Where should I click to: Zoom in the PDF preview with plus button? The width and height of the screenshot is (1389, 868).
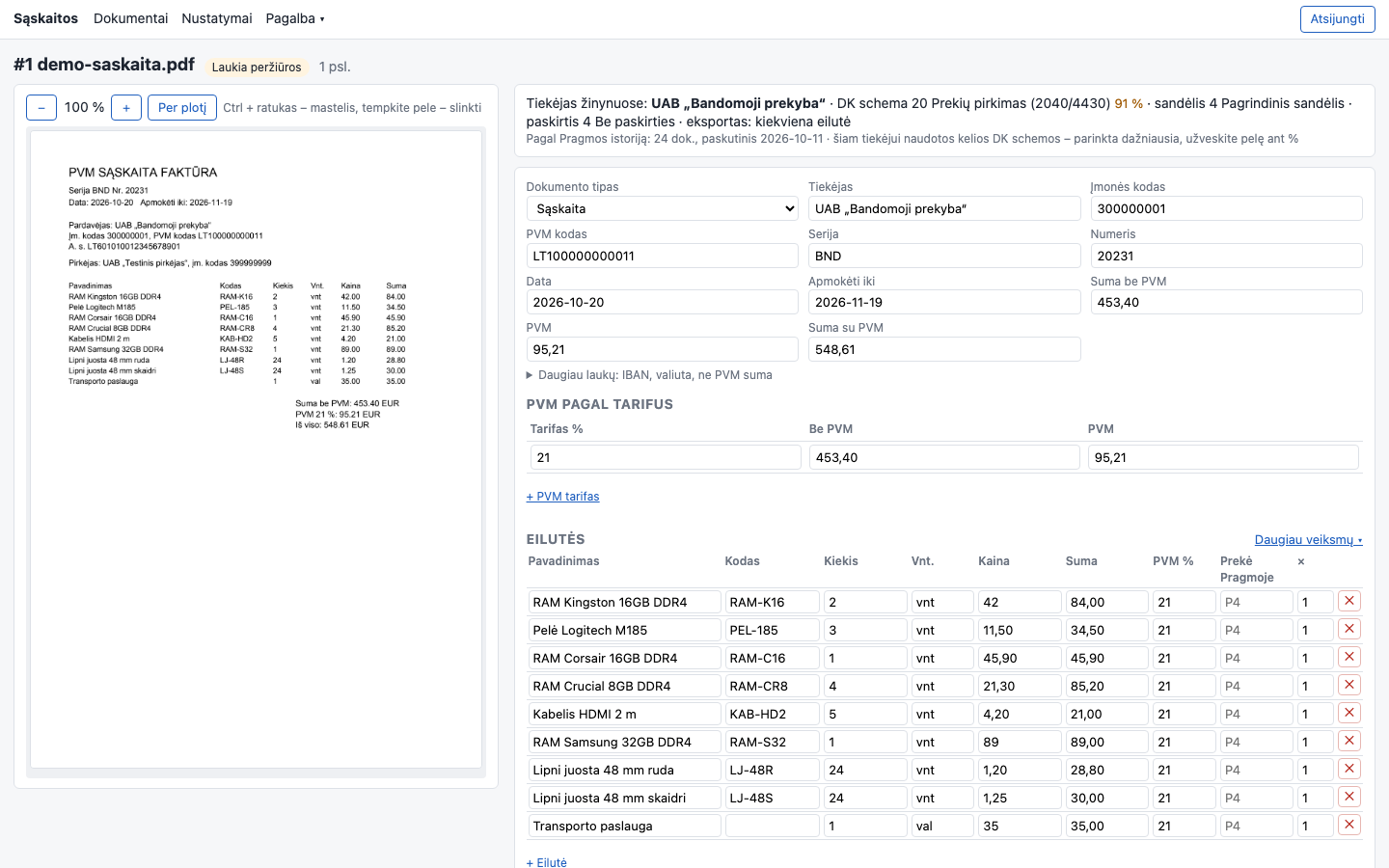pyautogui.click(x=126, y=108)
